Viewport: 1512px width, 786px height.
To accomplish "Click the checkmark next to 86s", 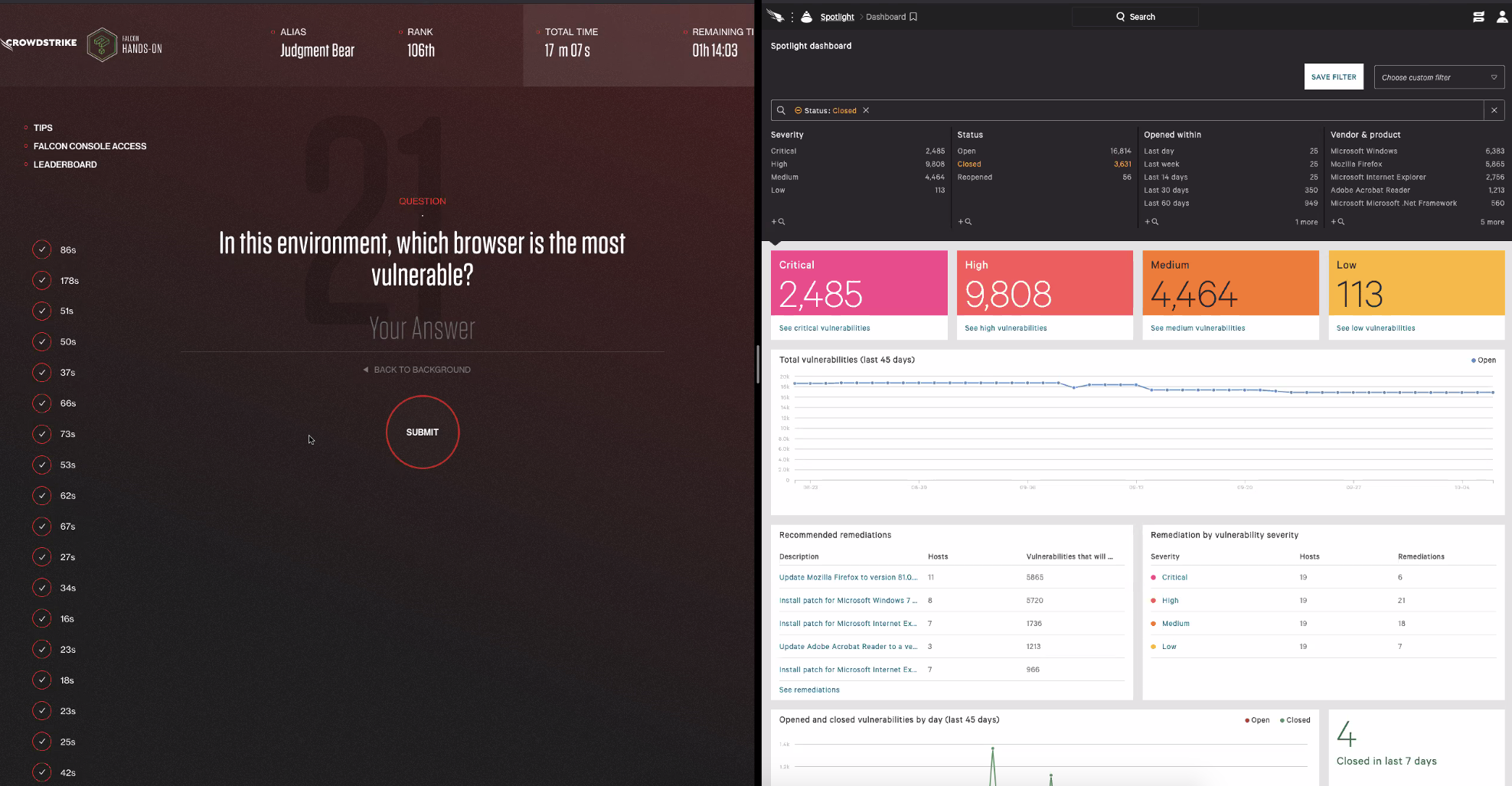I will pyautogui.click(x=42, y=249).
